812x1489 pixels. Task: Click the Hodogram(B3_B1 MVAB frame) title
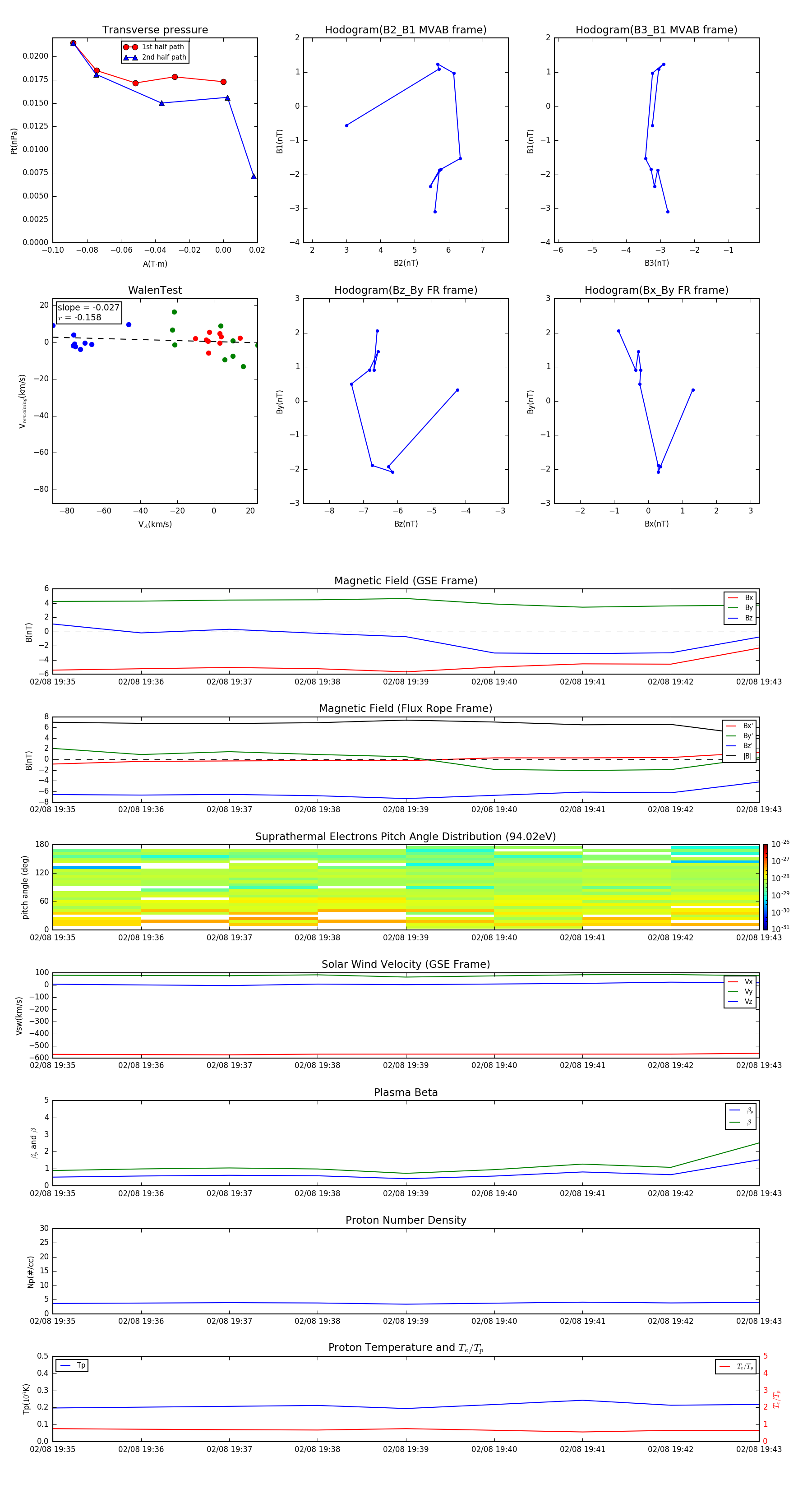pyautogui.click(x=656, y=30)
